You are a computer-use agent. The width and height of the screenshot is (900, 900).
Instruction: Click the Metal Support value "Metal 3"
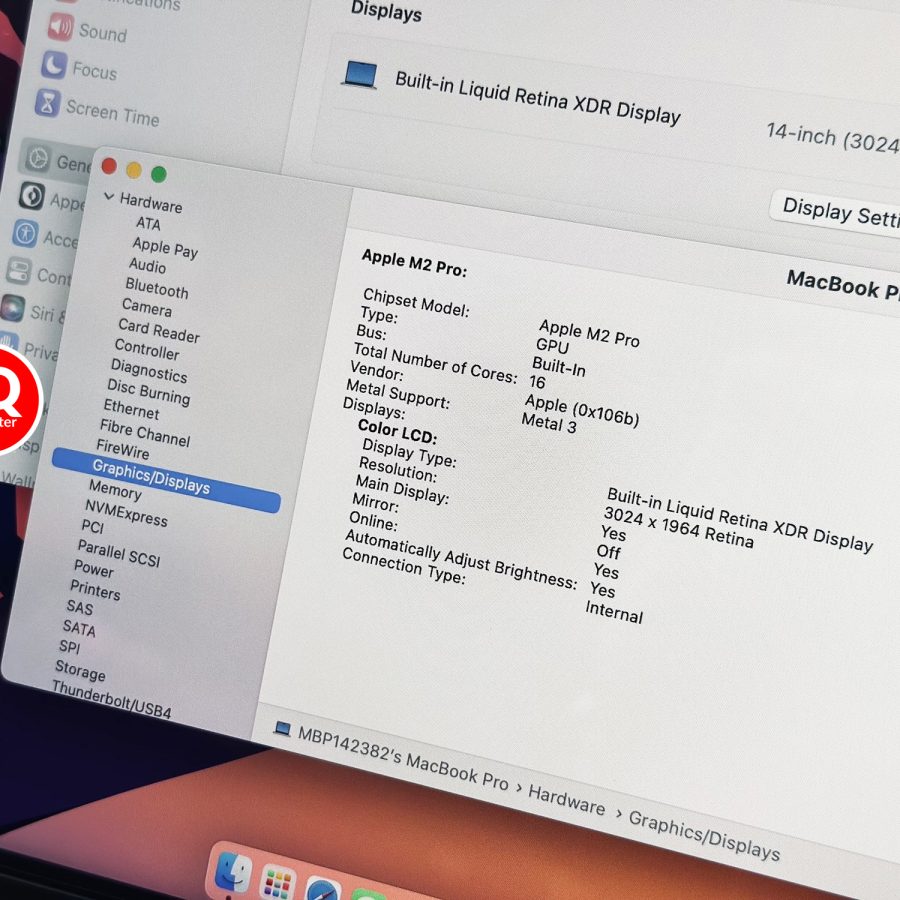click(x=549, y=424)
